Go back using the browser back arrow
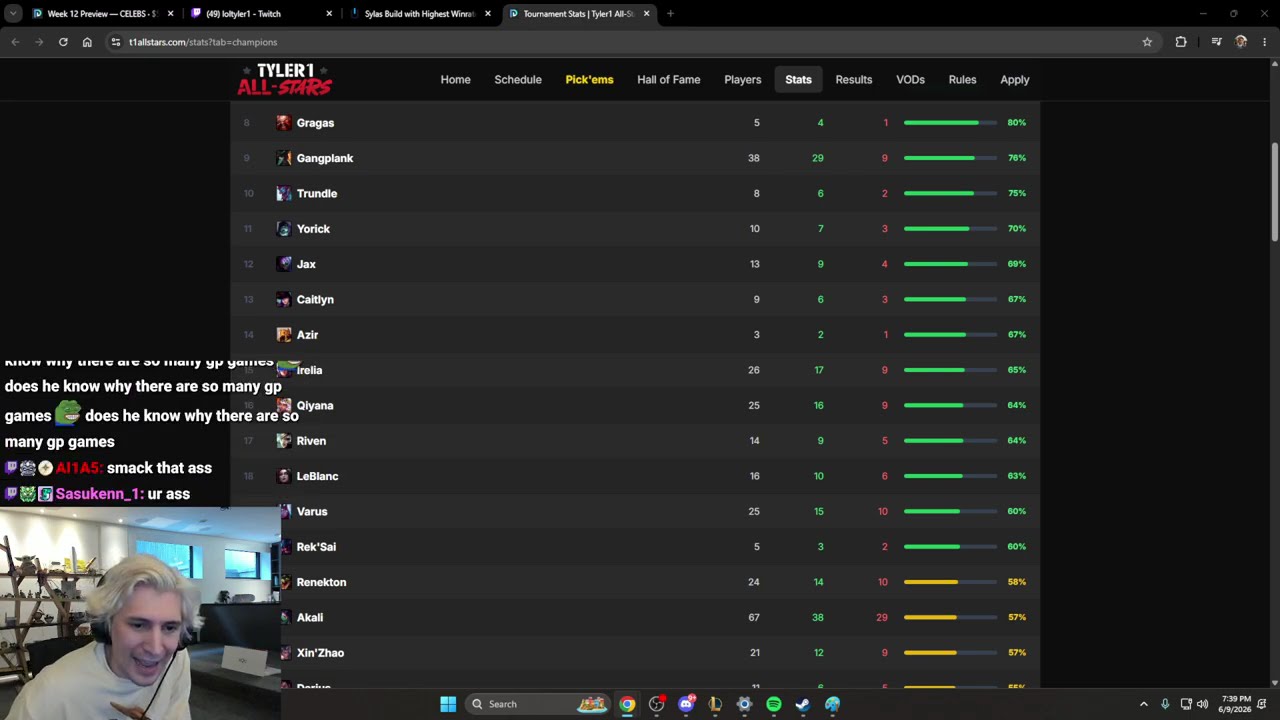The height and width of the screenshot is (720, 1280). pos(15,42)
